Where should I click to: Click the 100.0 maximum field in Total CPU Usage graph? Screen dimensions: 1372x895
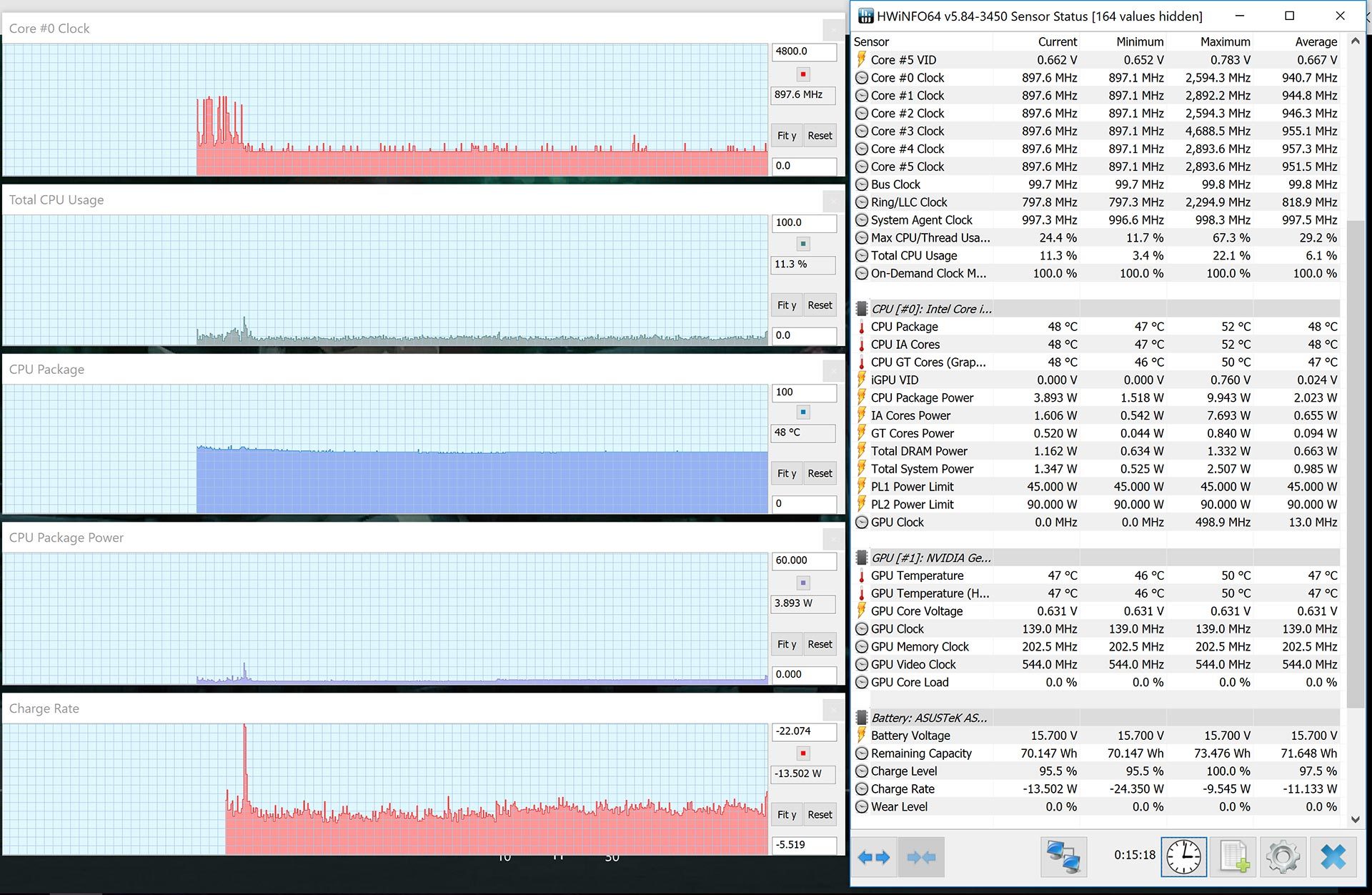(804, 222)
